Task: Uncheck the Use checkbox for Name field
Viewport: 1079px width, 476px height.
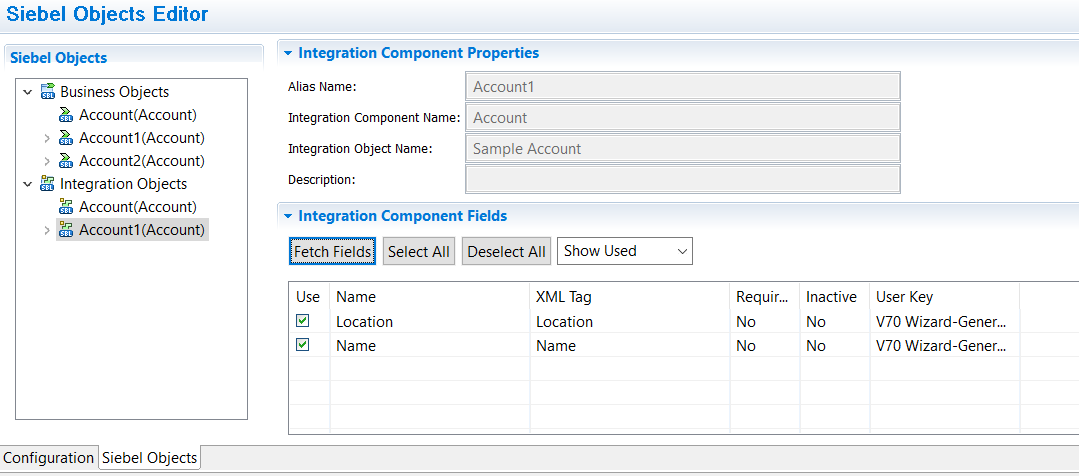Action: click(x=302, y=345)
